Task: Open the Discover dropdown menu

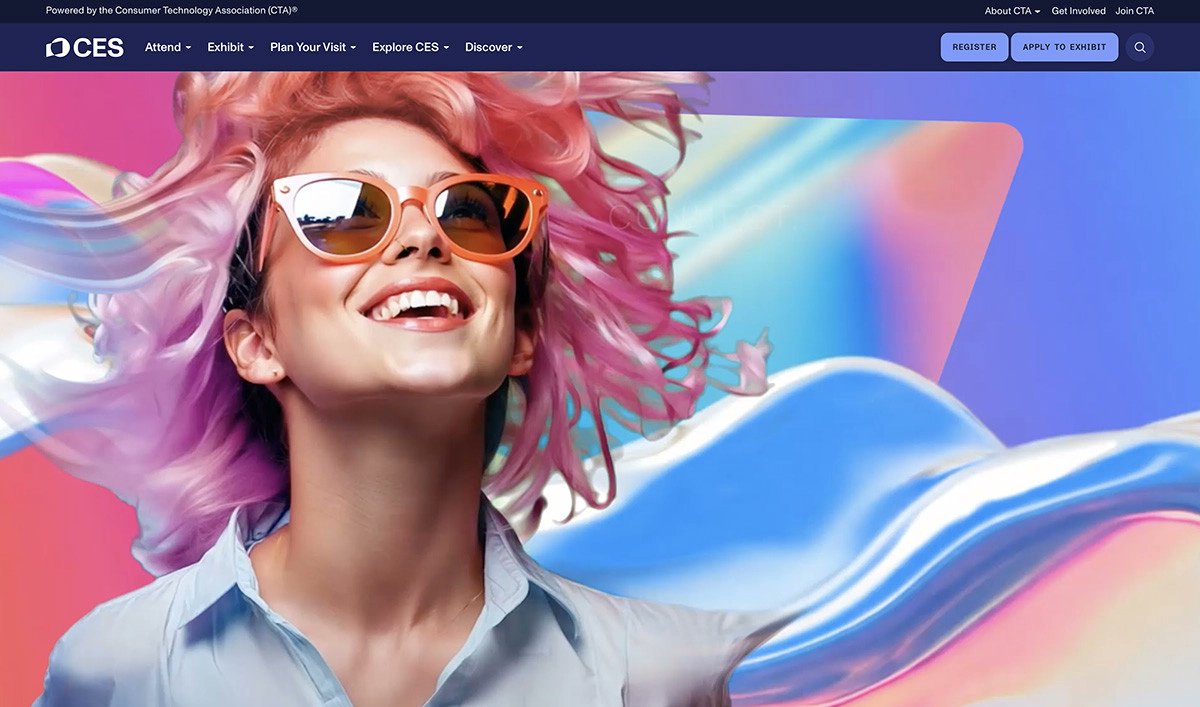Action: pos(494,47)
